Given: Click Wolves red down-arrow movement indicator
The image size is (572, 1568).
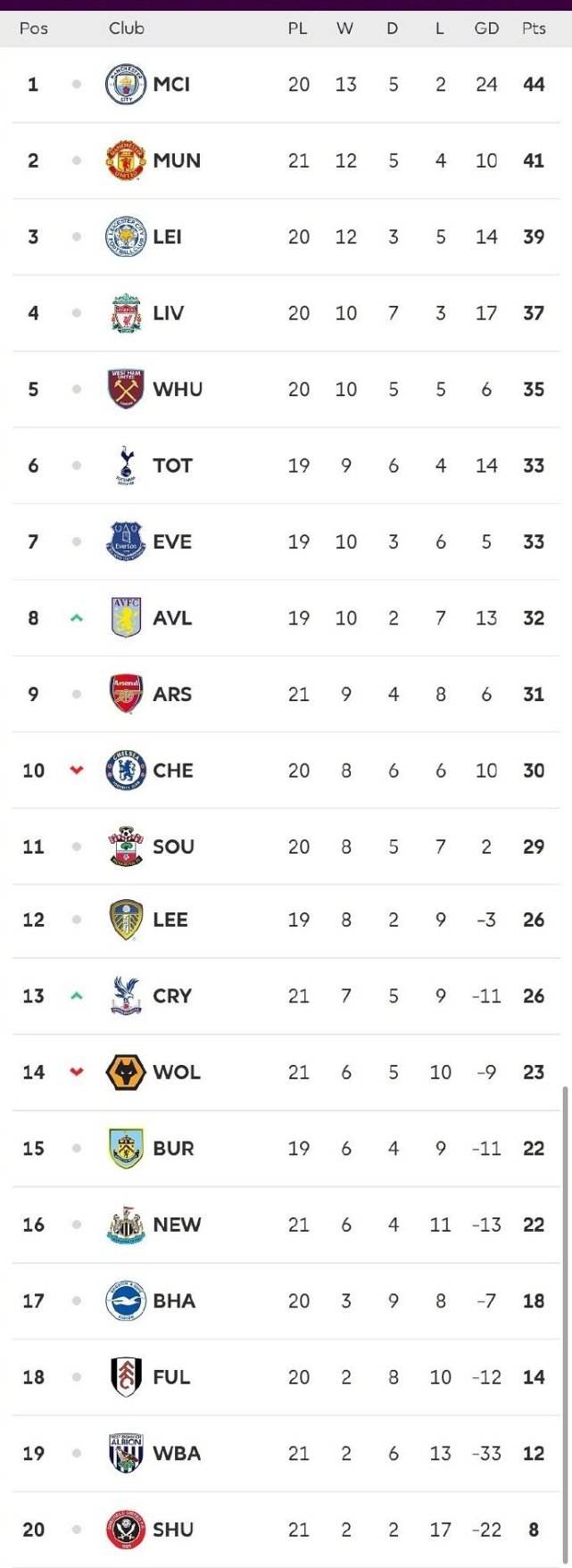Looking at the screenshot, I should click(77, 1072).
